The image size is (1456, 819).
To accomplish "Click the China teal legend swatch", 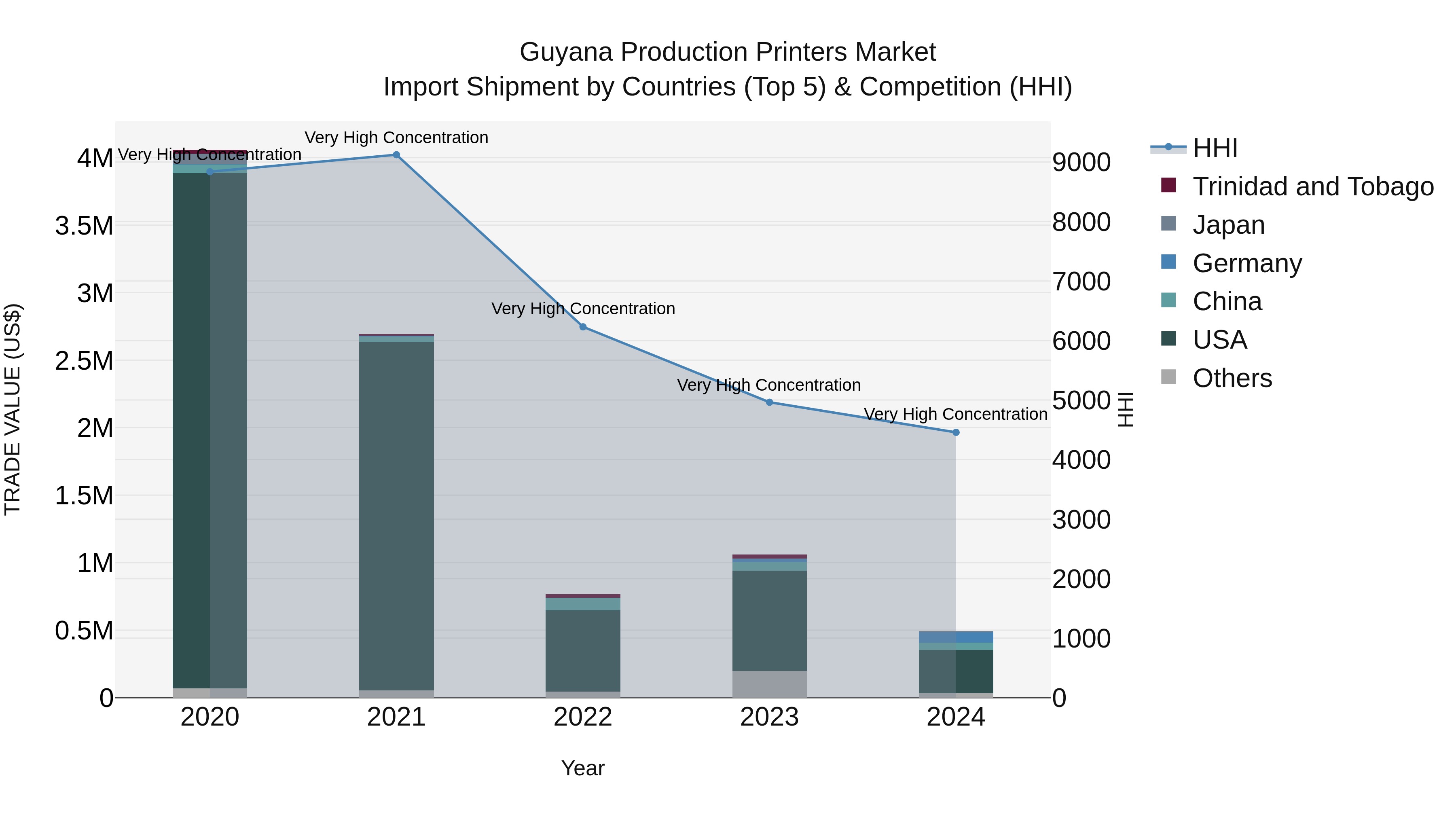I will point(1168,300).
